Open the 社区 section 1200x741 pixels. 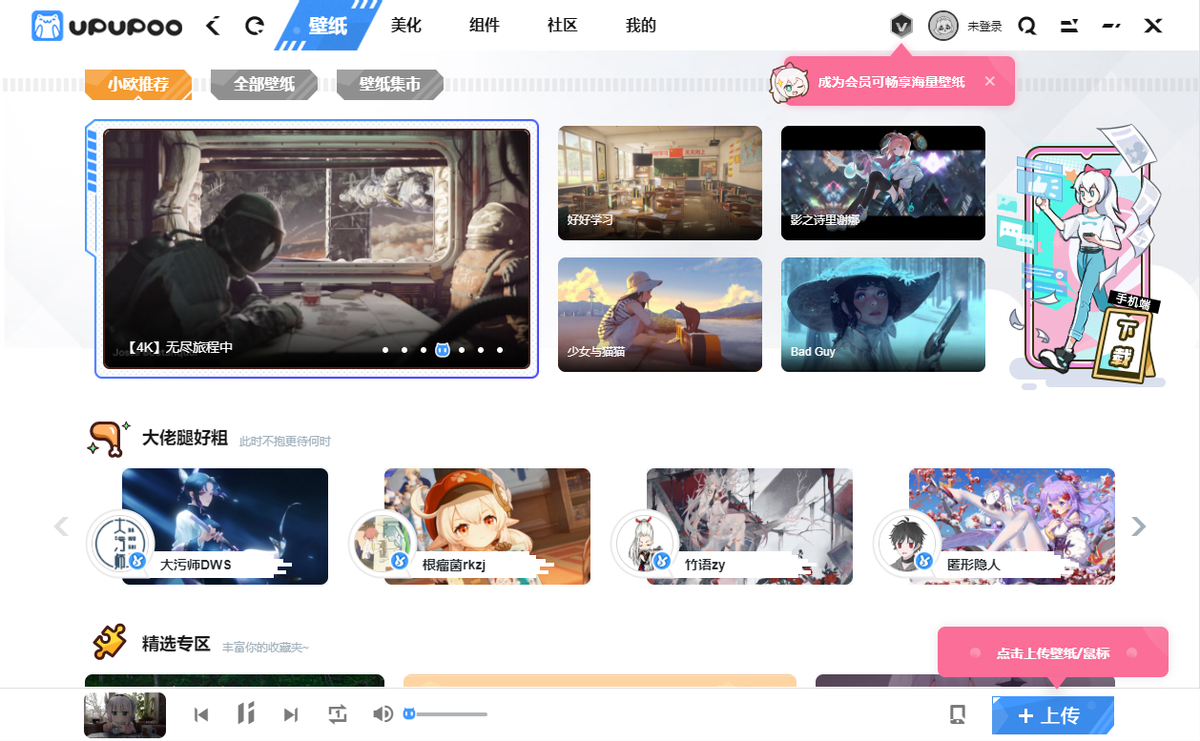(x=561, y=25)
